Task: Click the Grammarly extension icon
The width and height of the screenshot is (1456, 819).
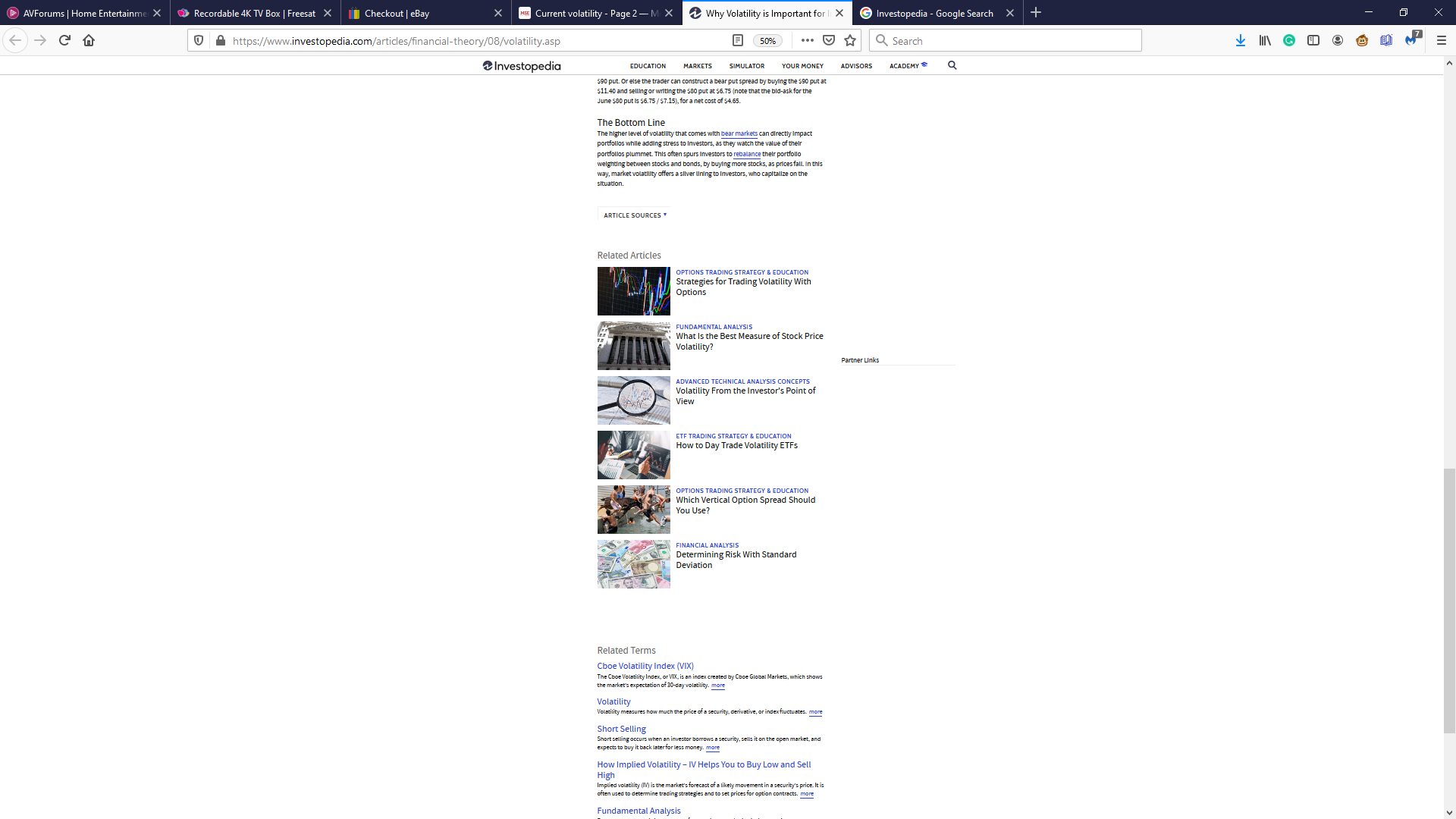Action: click(1289, 40)
